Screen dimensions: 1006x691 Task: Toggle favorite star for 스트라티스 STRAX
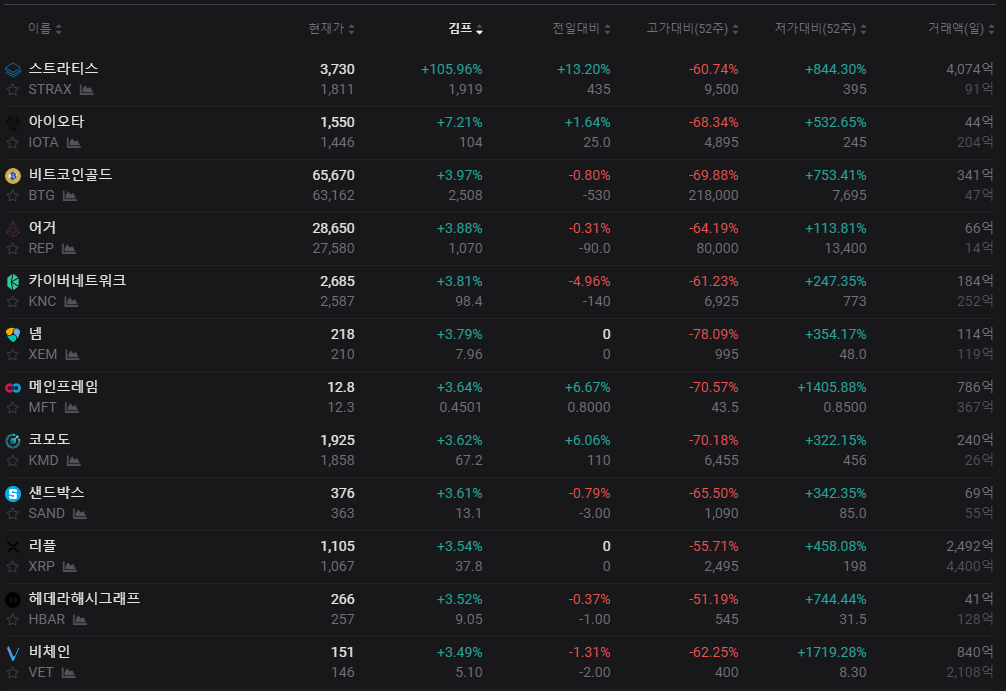[x=12, y=90]
